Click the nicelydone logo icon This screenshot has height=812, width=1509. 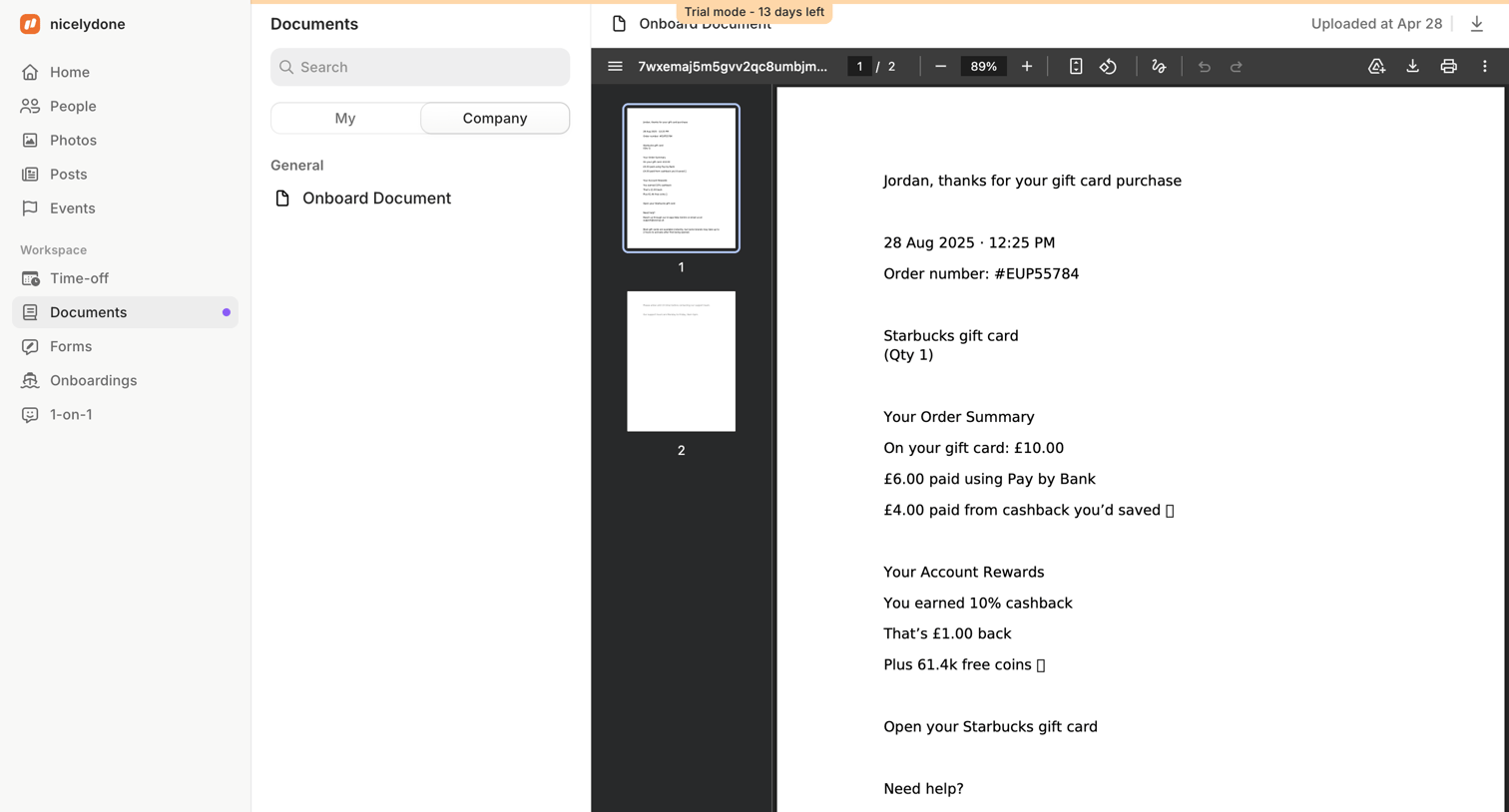pos(30,24)
